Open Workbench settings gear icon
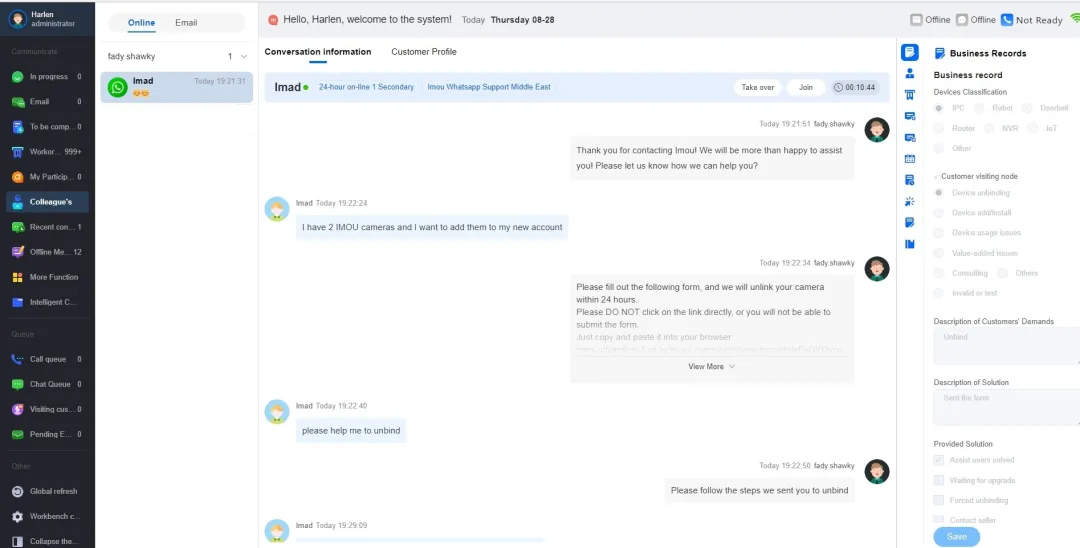Image resolution: width=1080 pixels, height=548 pixels. [18, 517]
